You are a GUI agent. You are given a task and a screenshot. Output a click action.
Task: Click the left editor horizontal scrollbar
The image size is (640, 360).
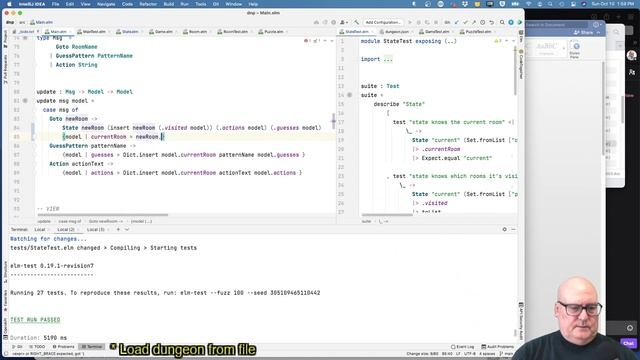[102, 215]
